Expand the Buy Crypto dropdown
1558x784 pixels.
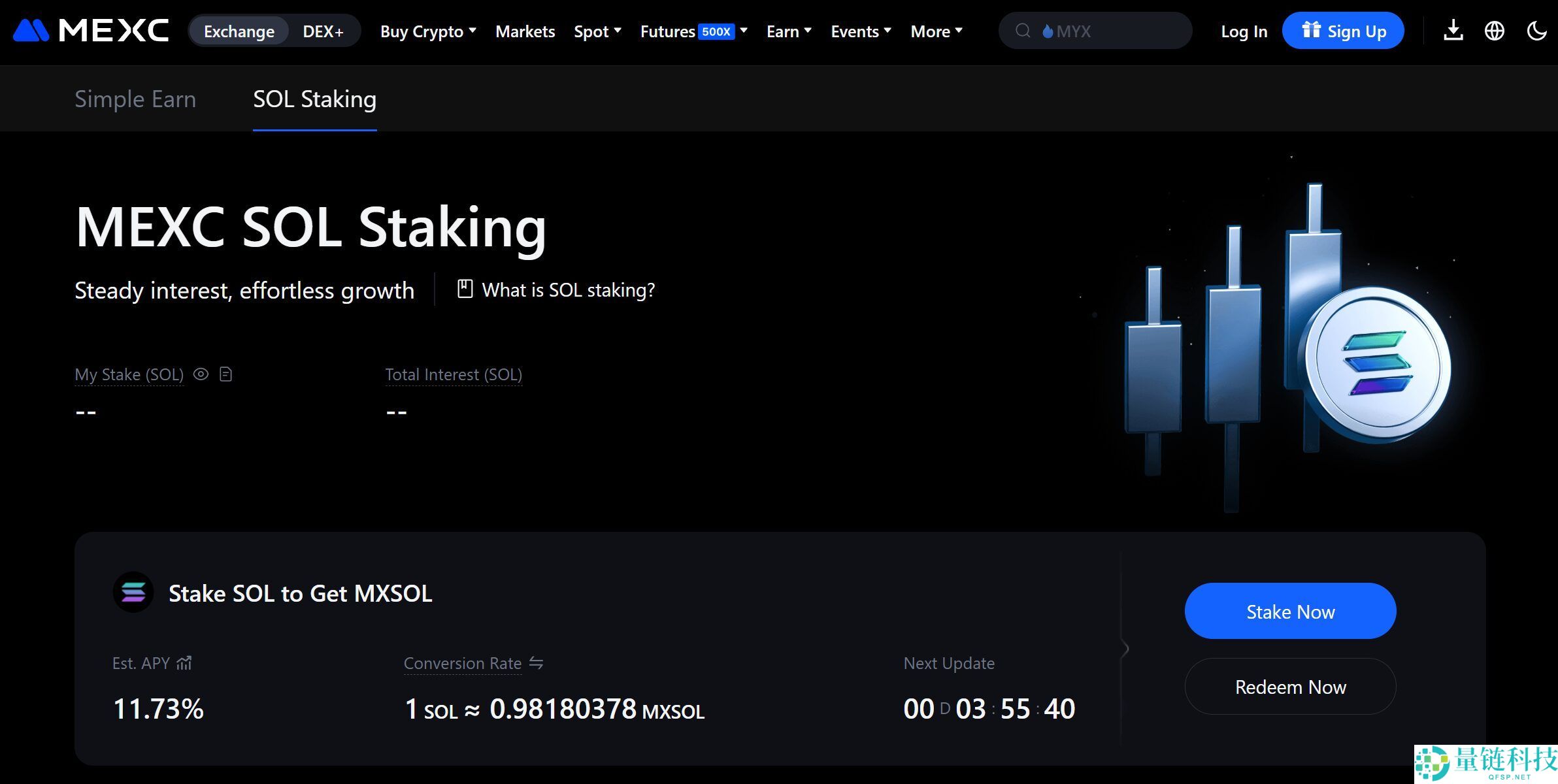pos(428,31)
